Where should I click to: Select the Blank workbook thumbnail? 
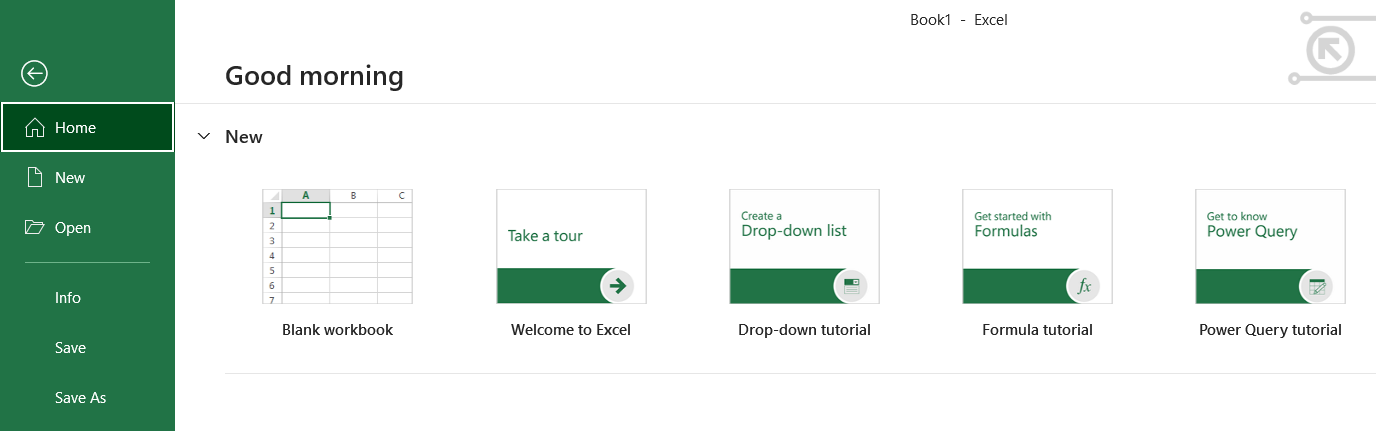(338, 246)
